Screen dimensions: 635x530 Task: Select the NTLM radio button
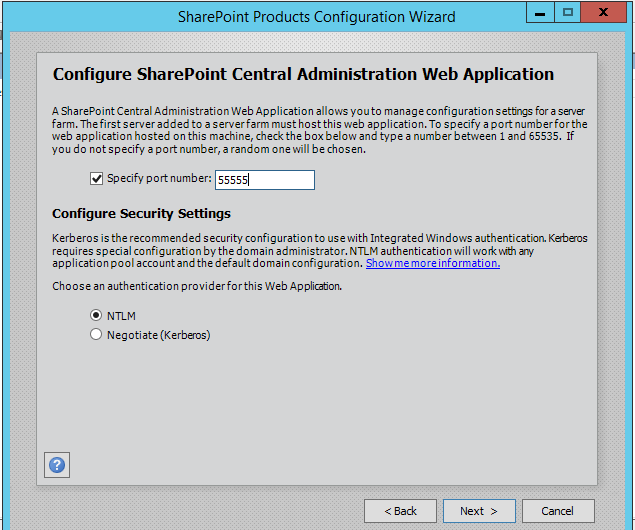click(x=96, y=315)
